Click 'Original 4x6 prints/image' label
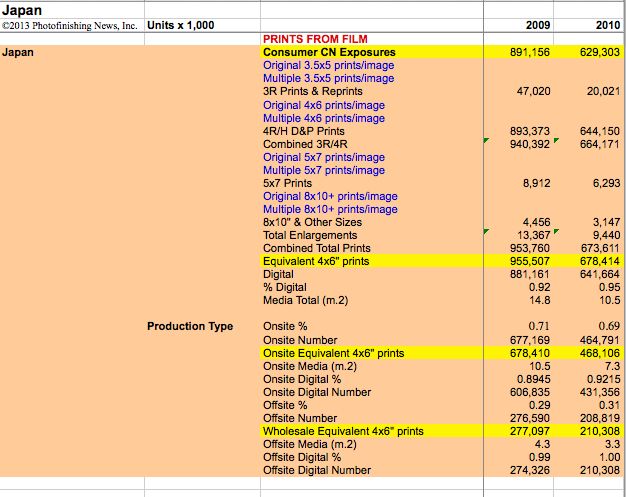Viewport: 626px width, 497px height. (324, 105)
